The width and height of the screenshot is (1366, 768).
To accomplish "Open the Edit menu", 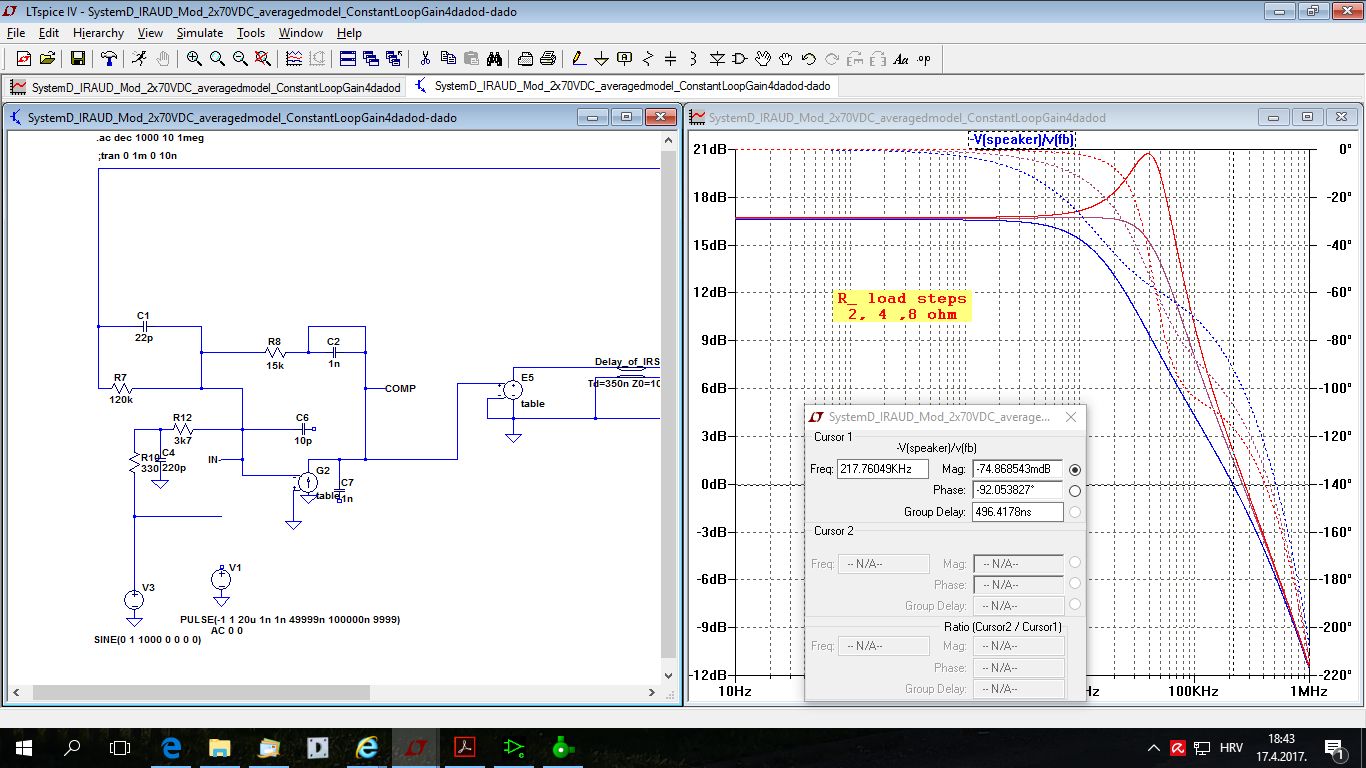I will tap(49, 33).
